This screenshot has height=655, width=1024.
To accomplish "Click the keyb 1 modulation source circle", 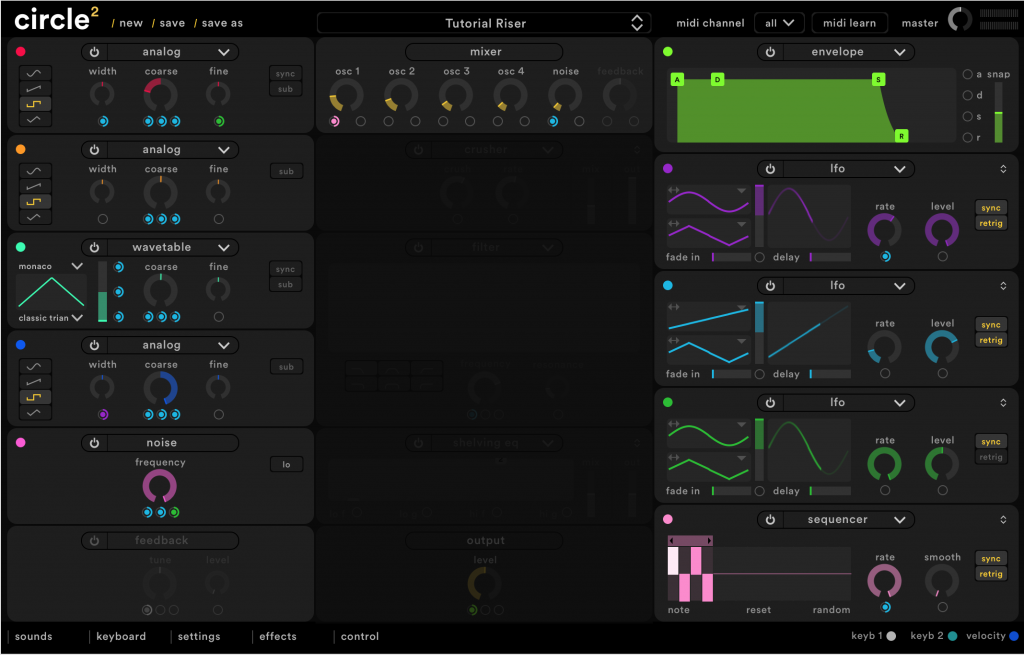I will pos(891,636).
